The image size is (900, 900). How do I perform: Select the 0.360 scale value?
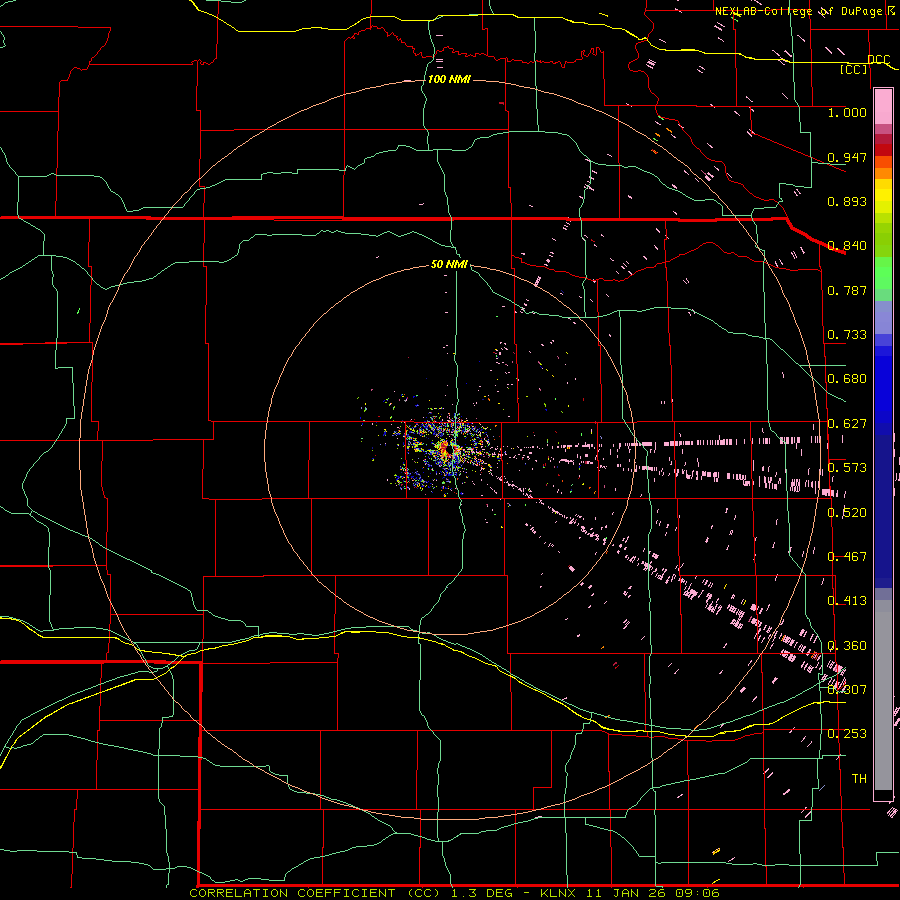pos(847,646)
